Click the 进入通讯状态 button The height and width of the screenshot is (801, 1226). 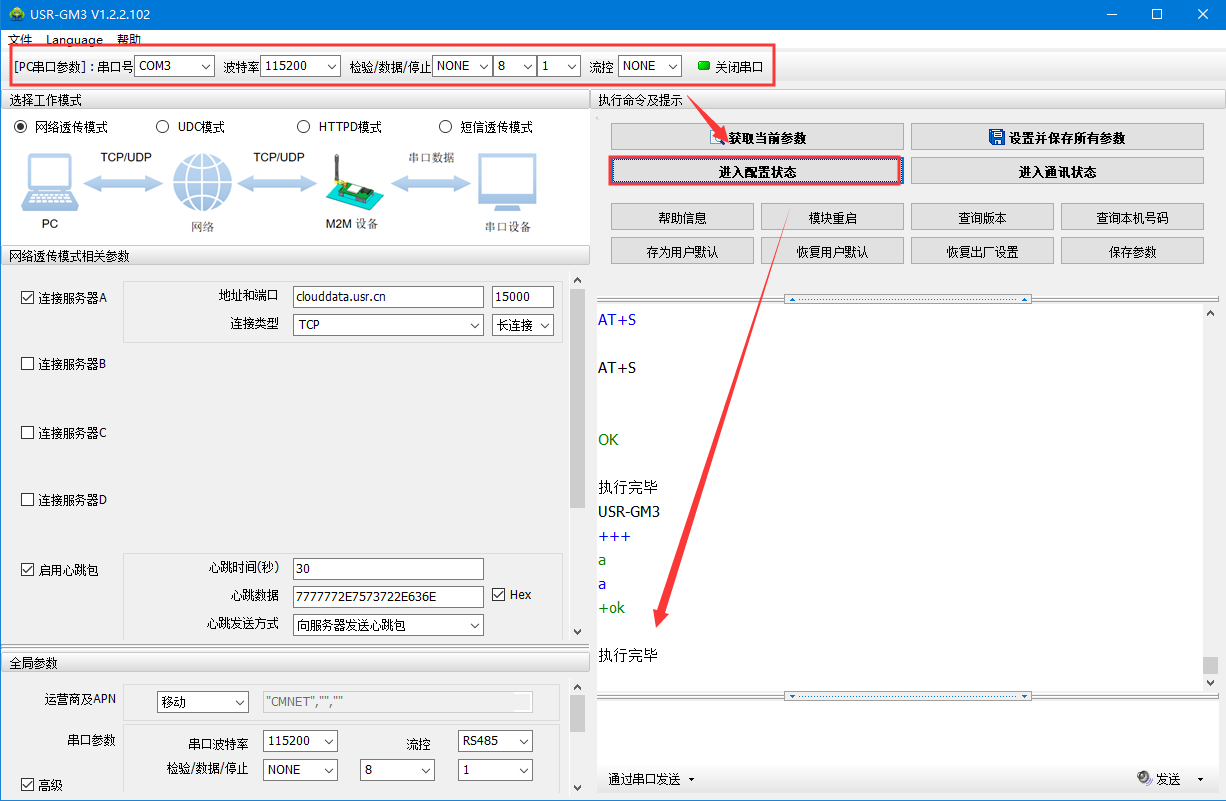pyautogui.click(x=1056, y=172)
